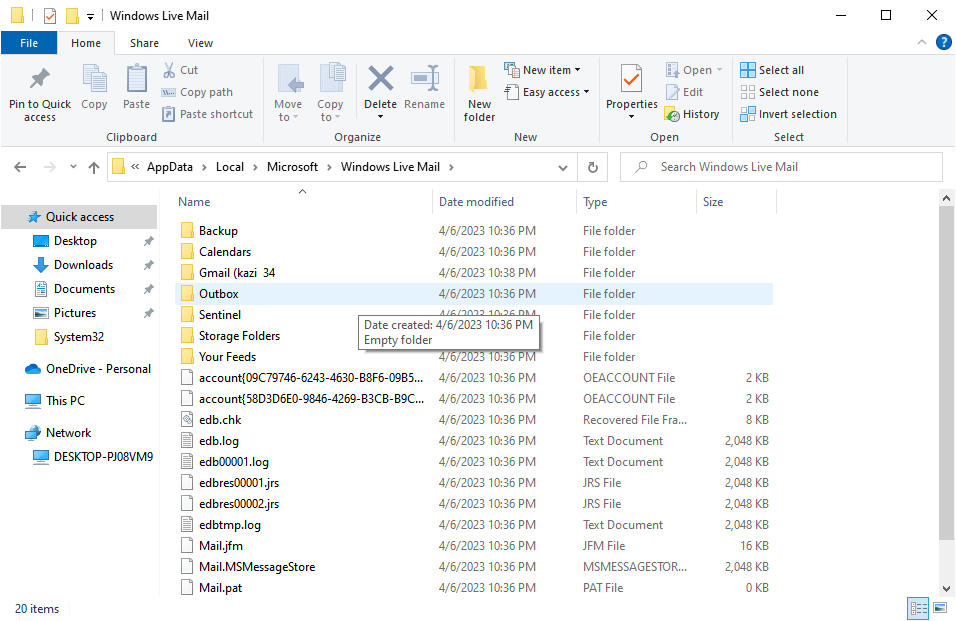The image size is (956, 621).
Task: Click the New folder icon
Action: click(479, 79)
